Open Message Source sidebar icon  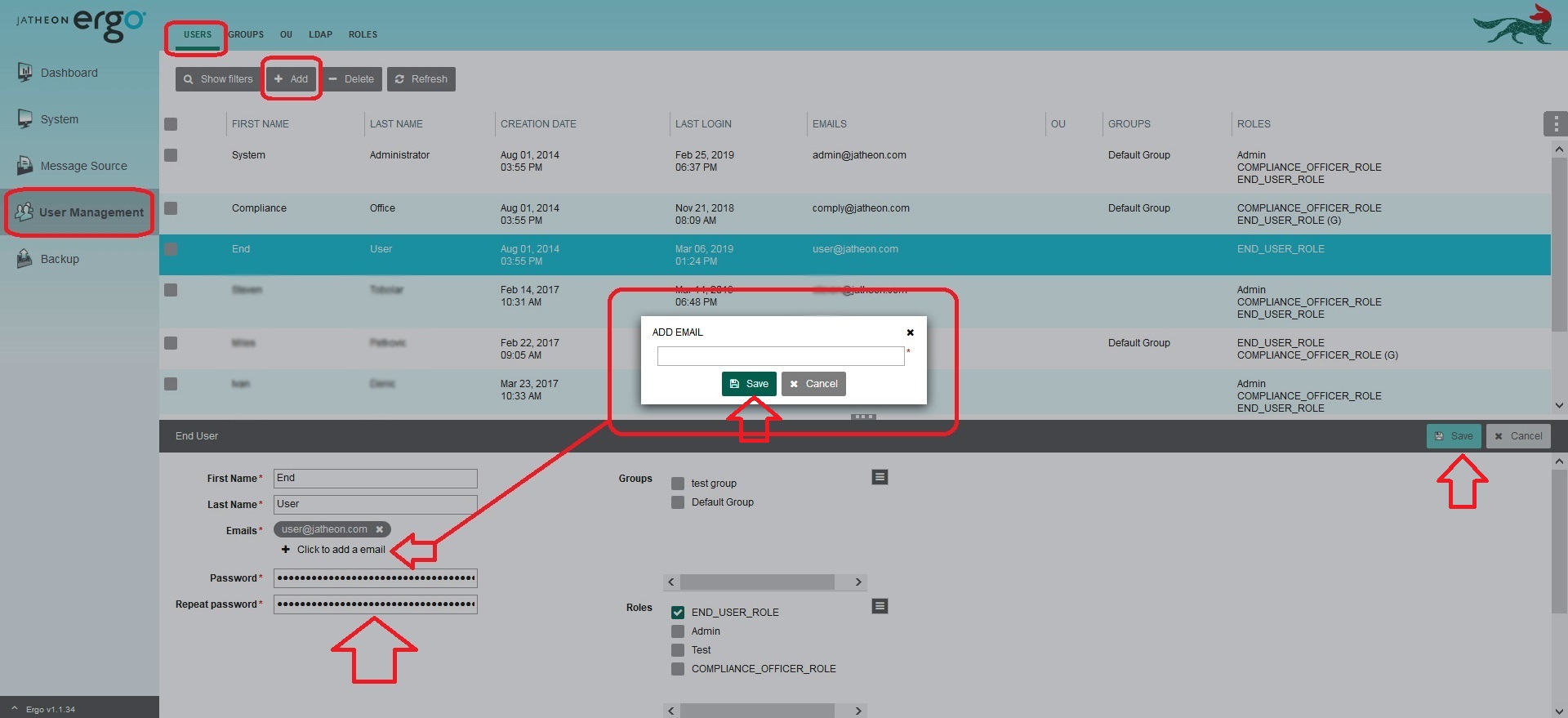25,165
